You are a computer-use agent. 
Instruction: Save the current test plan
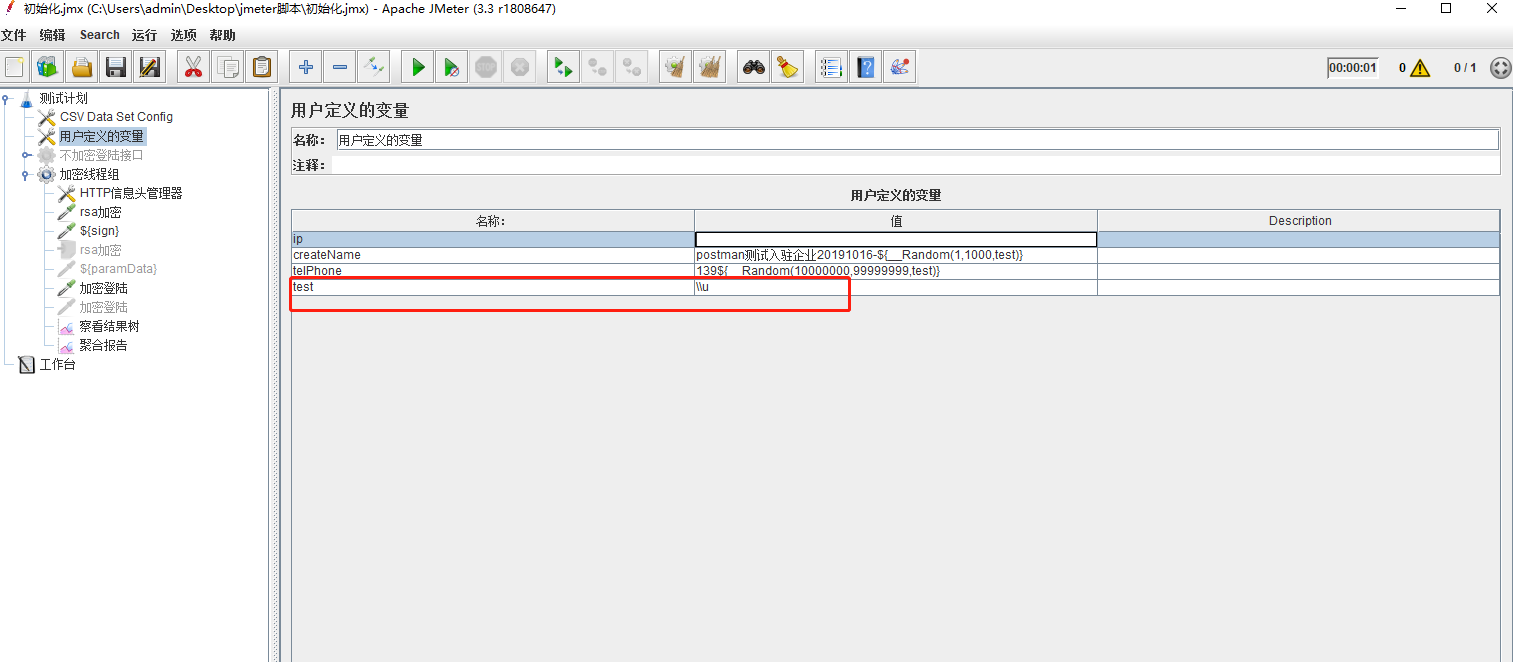tap(114, 66)
